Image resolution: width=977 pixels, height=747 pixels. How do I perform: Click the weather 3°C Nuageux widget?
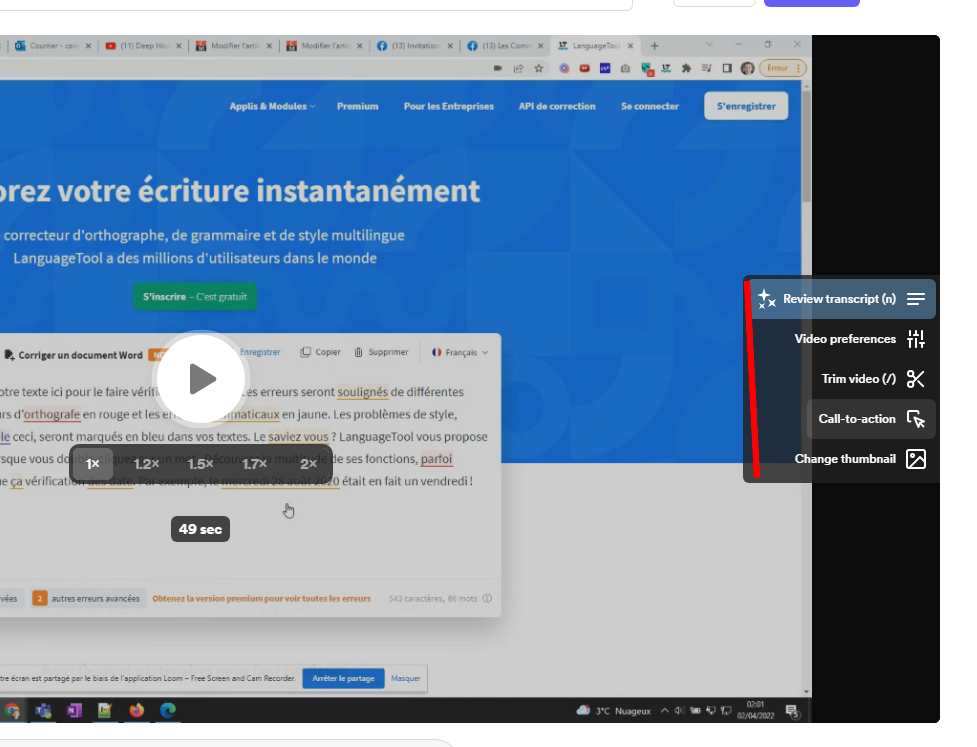click(x=614, y=710)
